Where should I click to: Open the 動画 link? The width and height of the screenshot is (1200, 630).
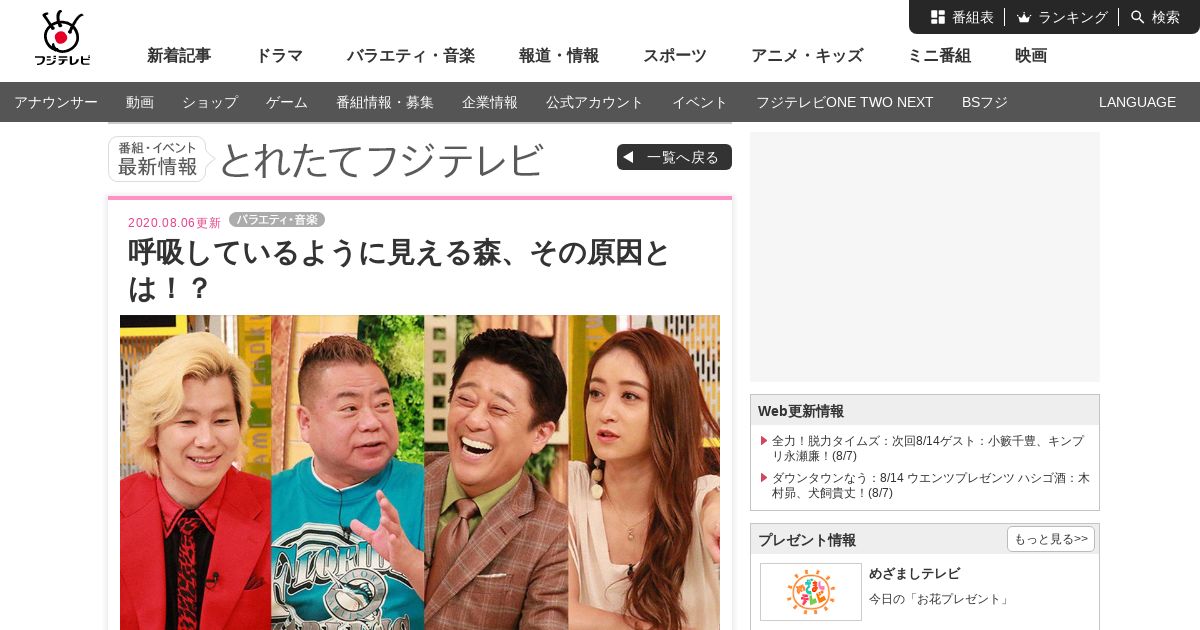(140, 102)
